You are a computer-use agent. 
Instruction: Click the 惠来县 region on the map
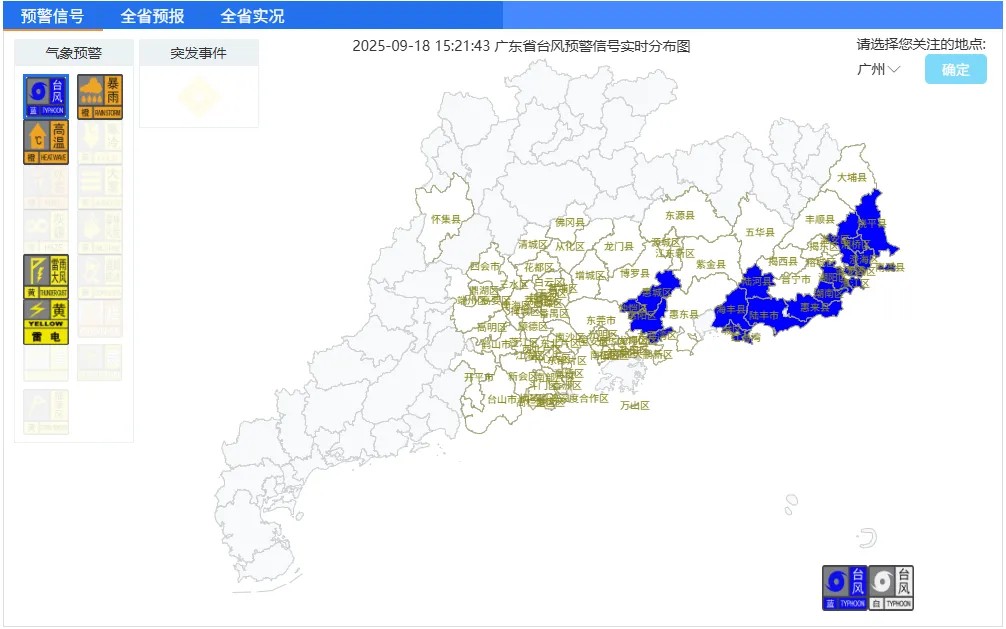pyautogui.click(x=815, y=307)
